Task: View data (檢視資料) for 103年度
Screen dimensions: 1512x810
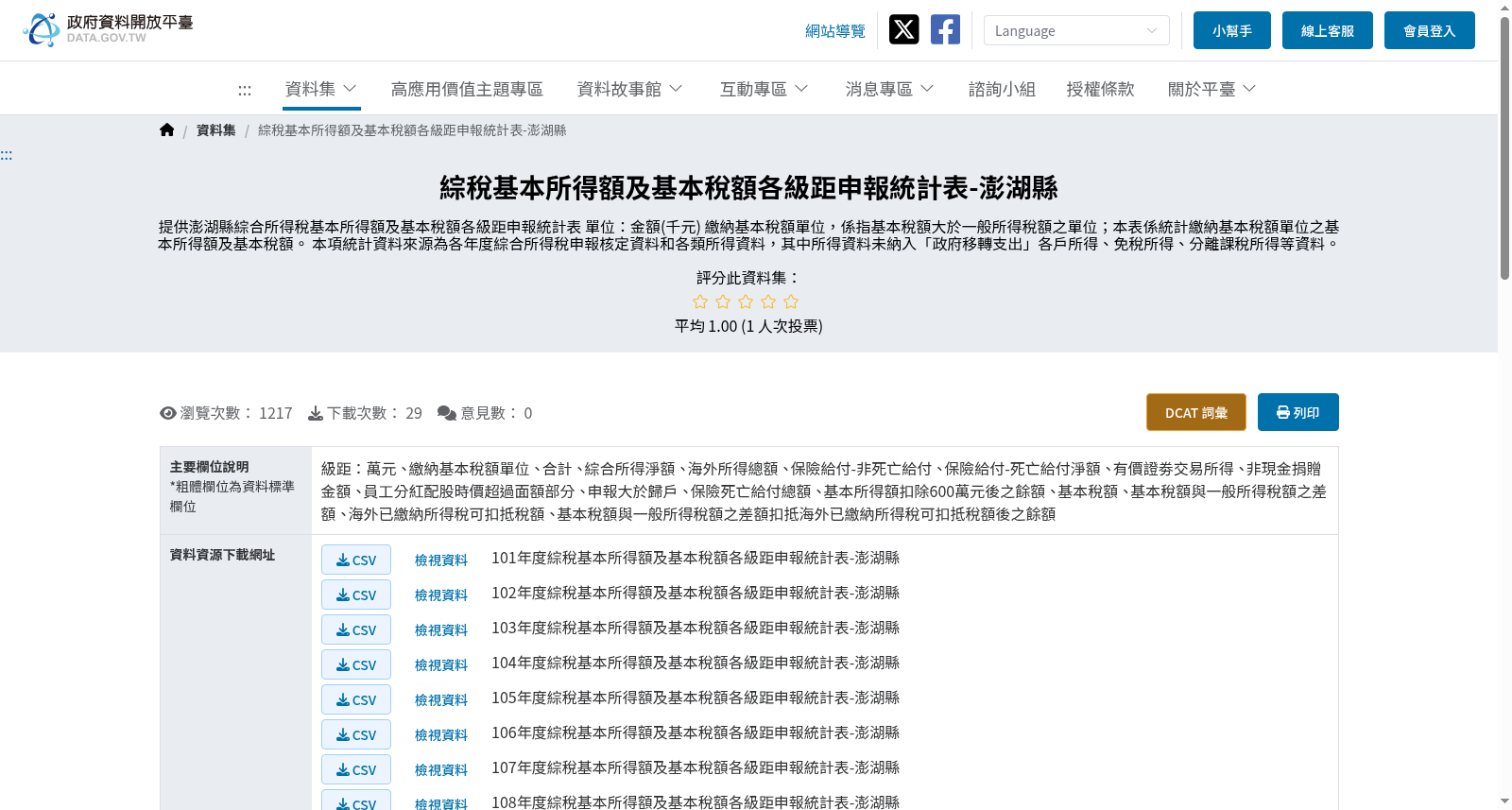Action: click(x=441, y=630)
